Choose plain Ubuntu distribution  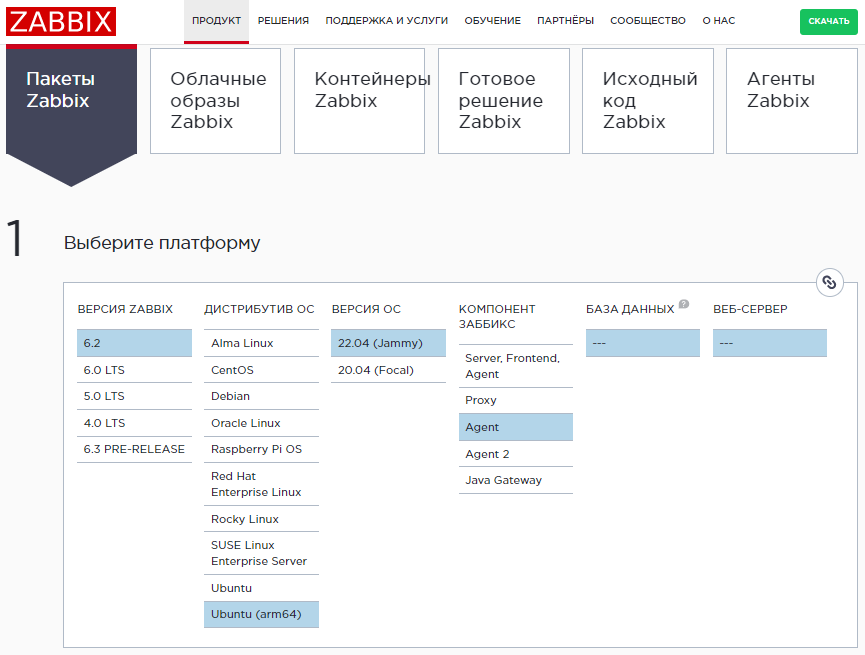[x=261, y=588]
